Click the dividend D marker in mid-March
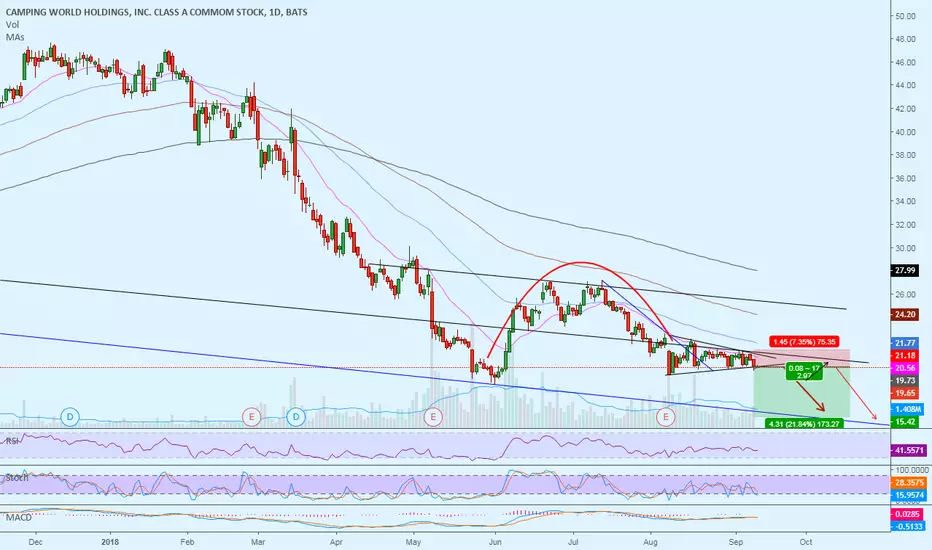932x550 pixels. (x=296, y=417)
